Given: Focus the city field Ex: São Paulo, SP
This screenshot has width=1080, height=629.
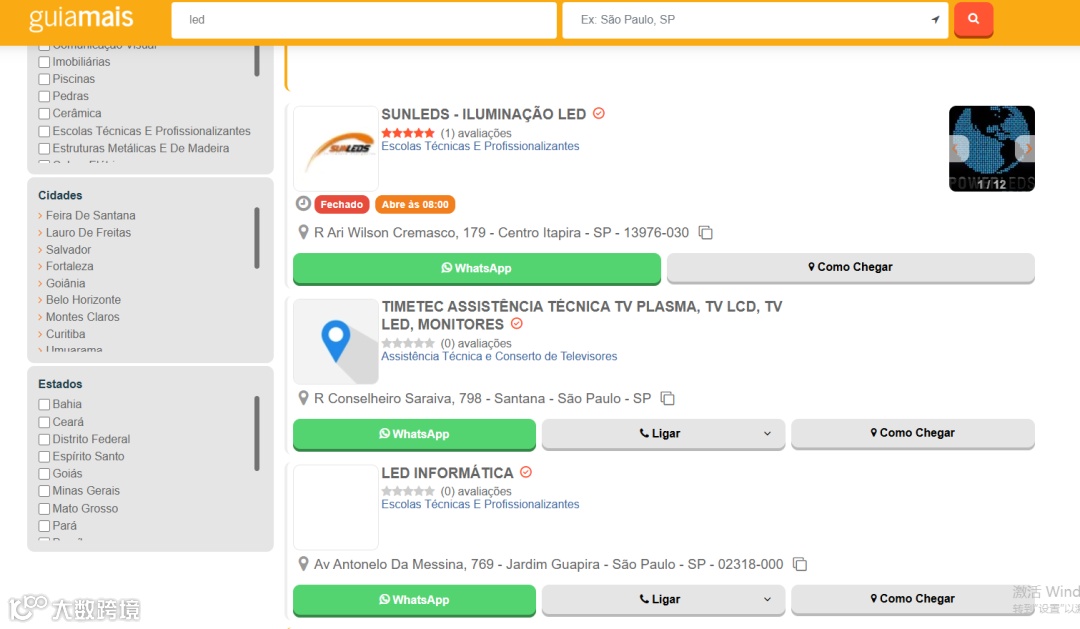Looking at the screenshot, I should 755,19.
